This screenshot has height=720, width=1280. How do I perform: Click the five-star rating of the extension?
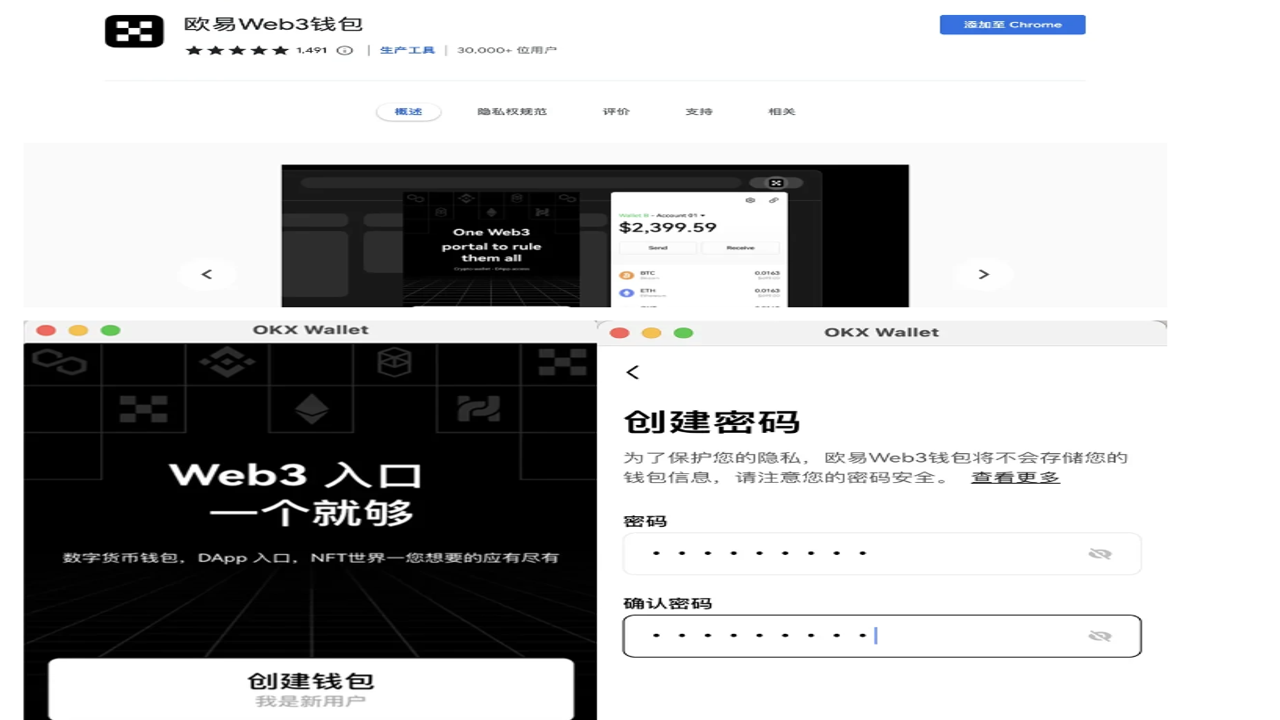pyautogui.click(x=237, y=50)
